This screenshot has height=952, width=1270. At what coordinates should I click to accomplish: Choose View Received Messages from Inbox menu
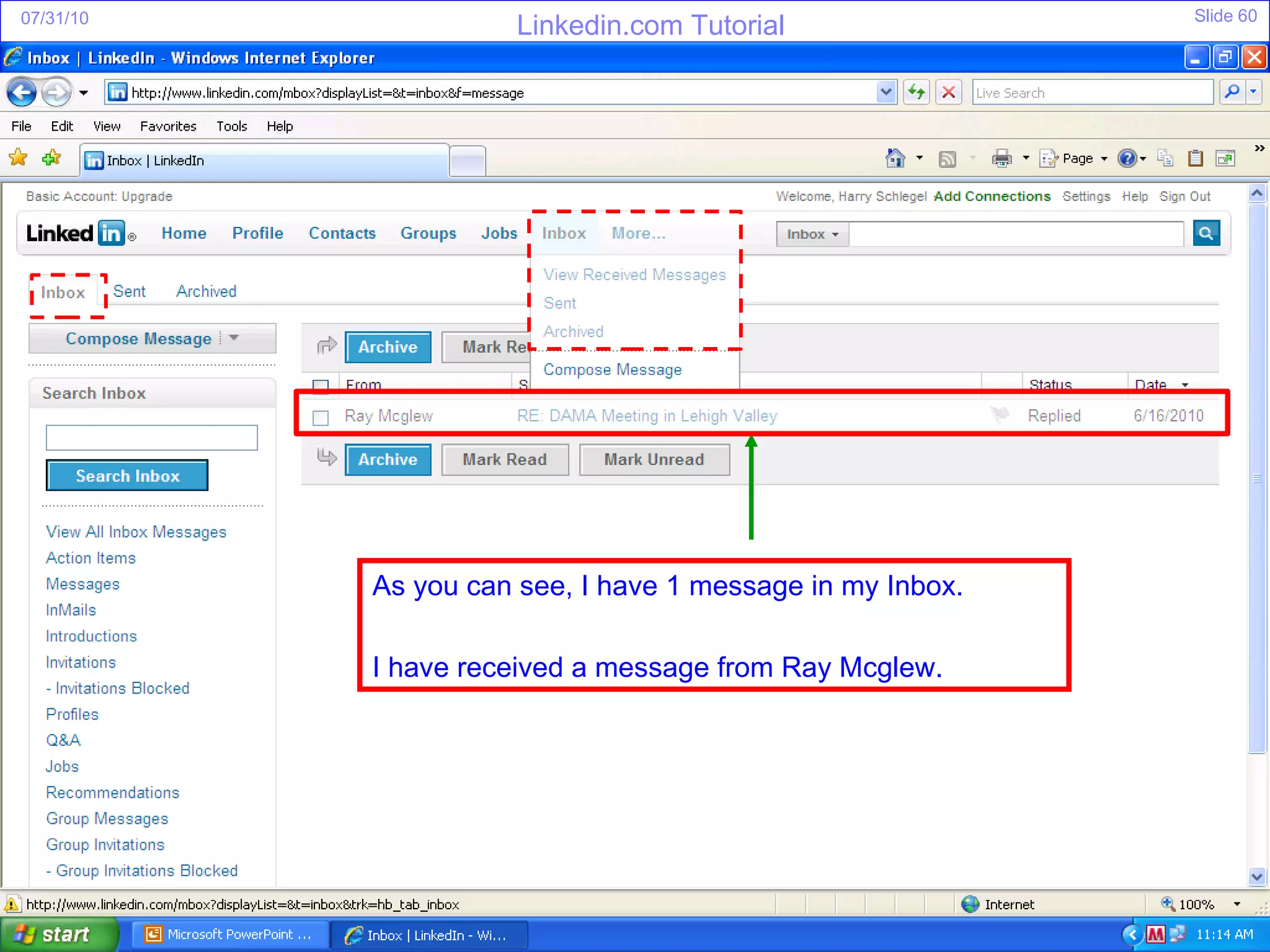(634, 275)
